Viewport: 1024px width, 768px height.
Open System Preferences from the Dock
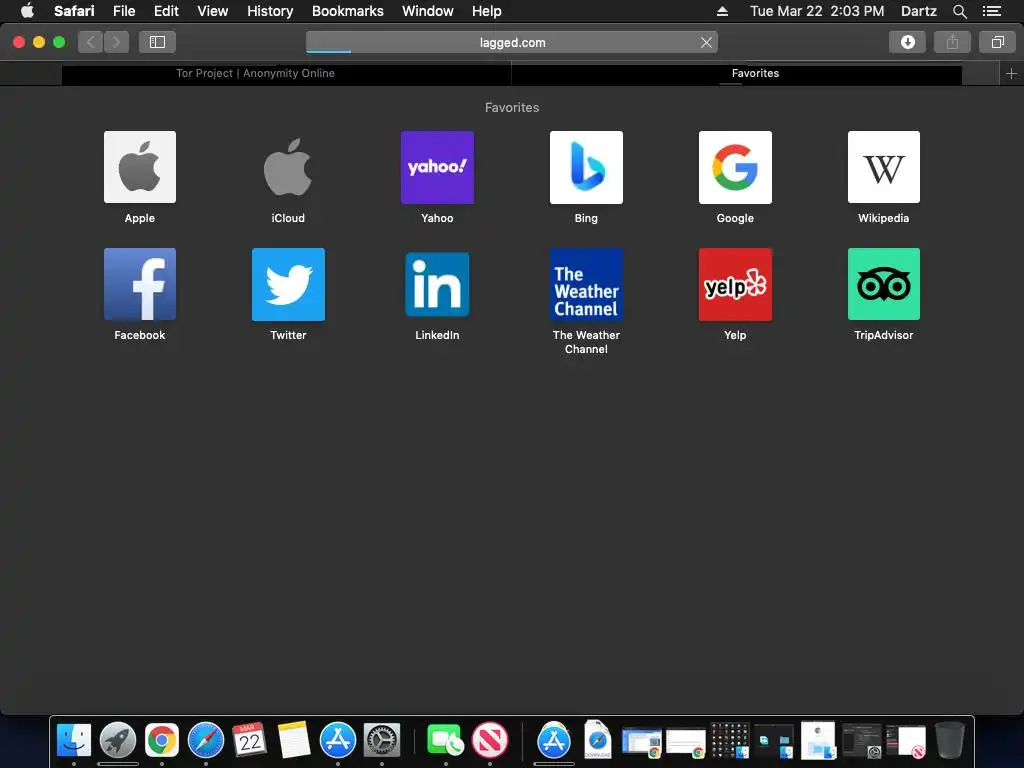tap(381, 741)
